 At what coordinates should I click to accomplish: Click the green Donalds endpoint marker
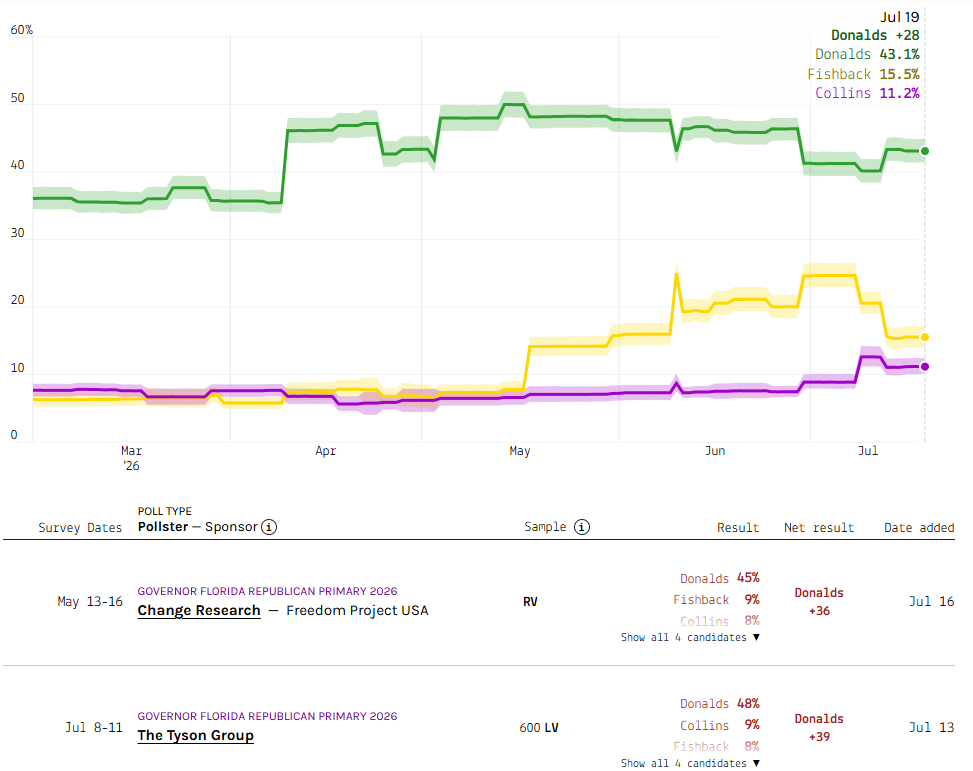click(925, 151)
